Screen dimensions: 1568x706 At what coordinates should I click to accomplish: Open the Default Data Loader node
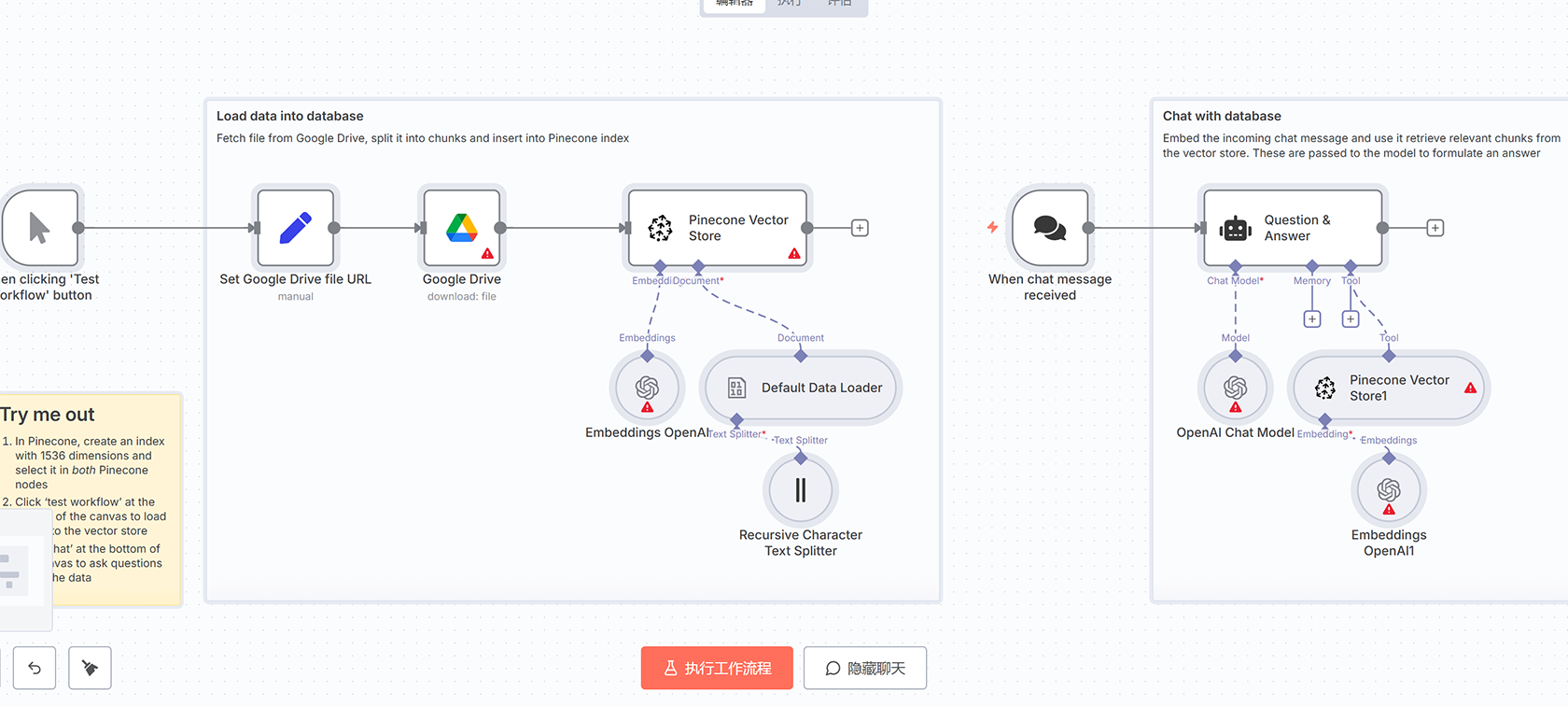click(x=801, y=388)
